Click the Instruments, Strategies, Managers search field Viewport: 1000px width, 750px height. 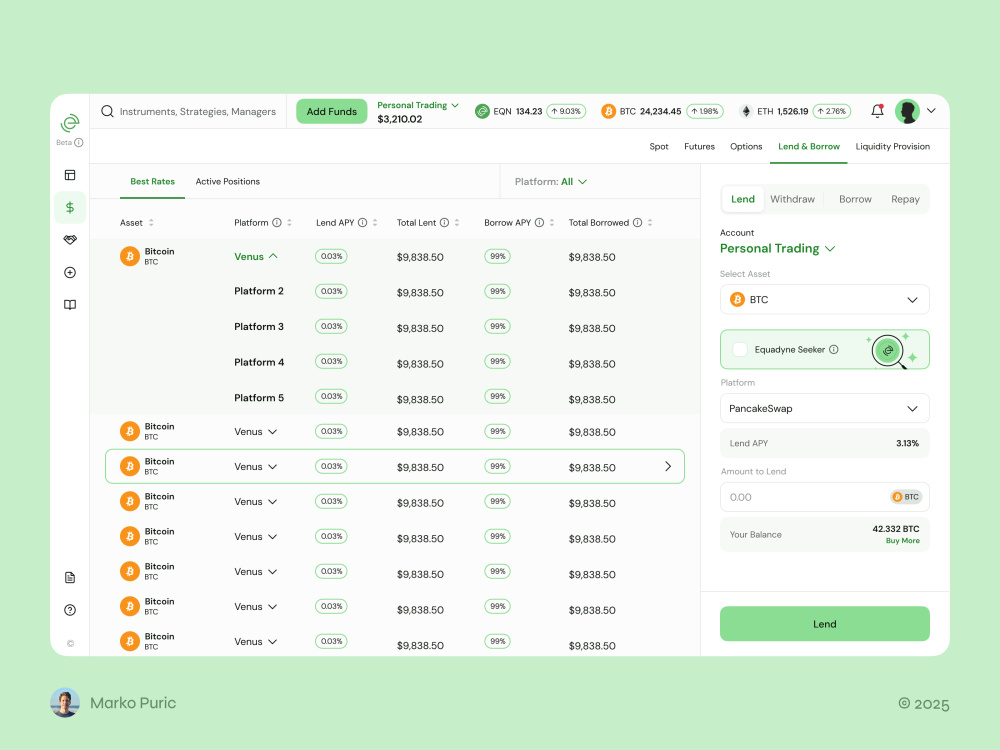coord(189,112)
